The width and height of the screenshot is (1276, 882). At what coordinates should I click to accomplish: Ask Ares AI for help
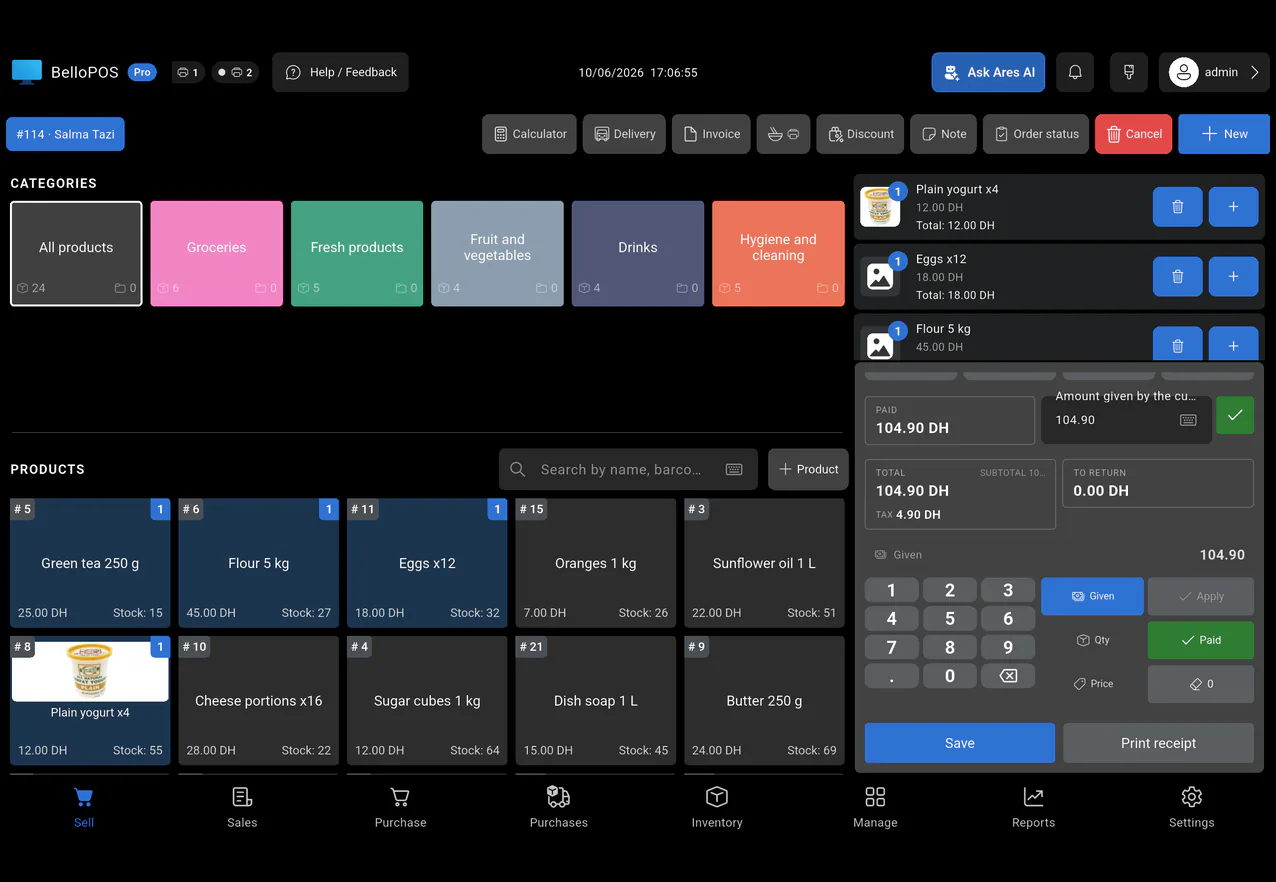[989, 72]
